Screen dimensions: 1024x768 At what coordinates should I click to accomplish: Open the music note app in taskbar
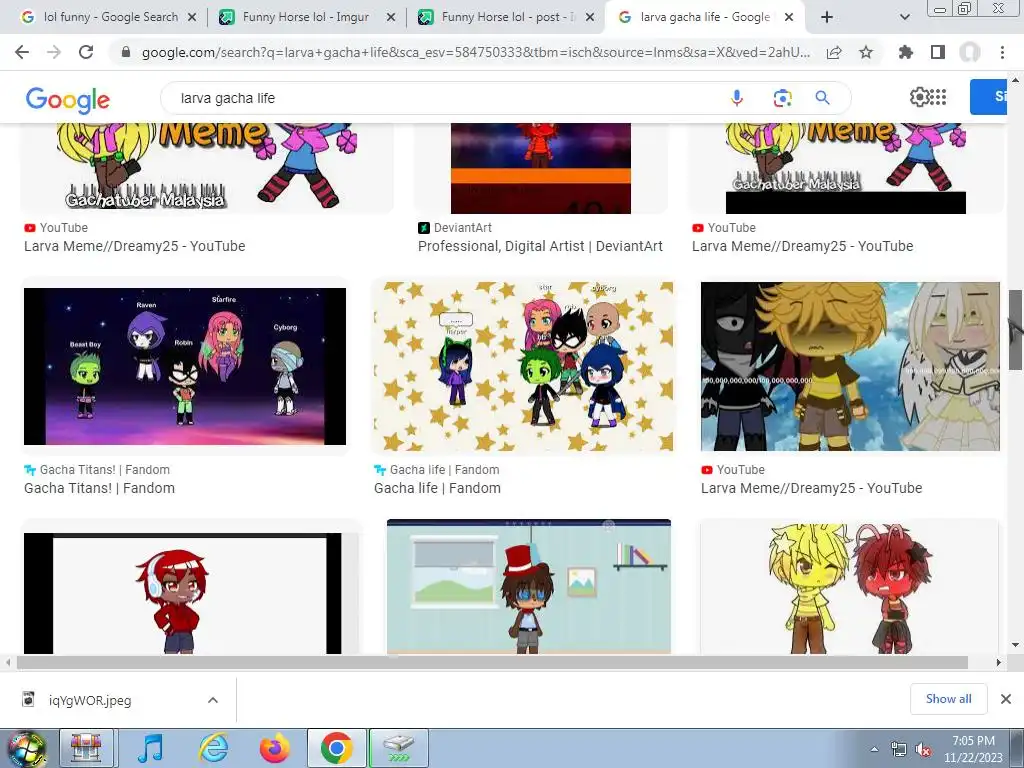pos(150,748)
